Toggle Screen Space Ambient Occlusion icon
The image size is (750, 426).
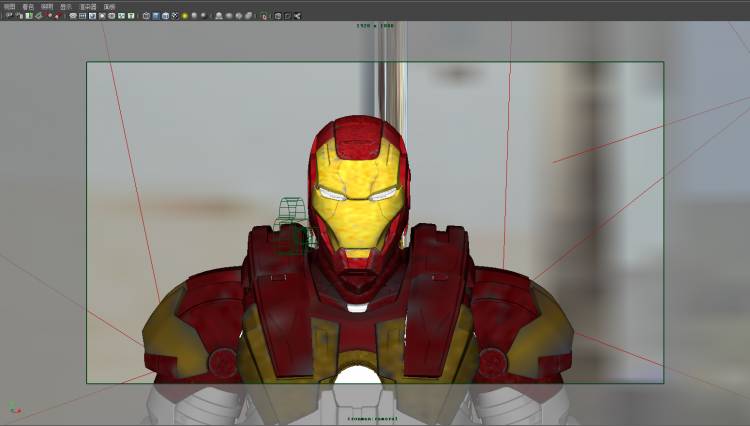tap(203, 16)
